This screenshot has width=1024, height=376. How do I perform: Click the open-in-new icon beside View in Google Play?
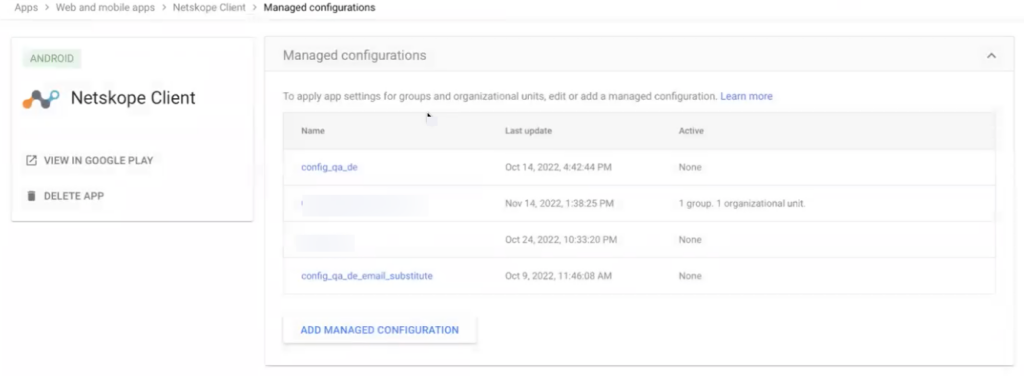click(31, 160)
